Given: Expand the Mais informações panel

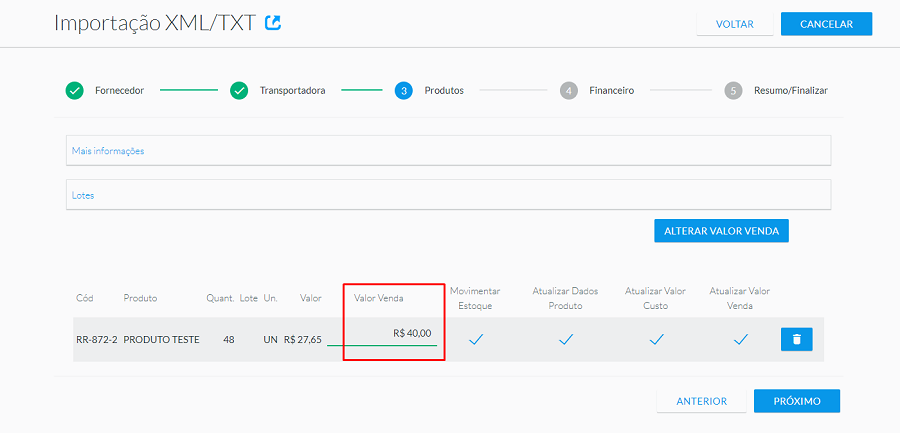Looking at the screenshot, I should (x=448, y=150).
